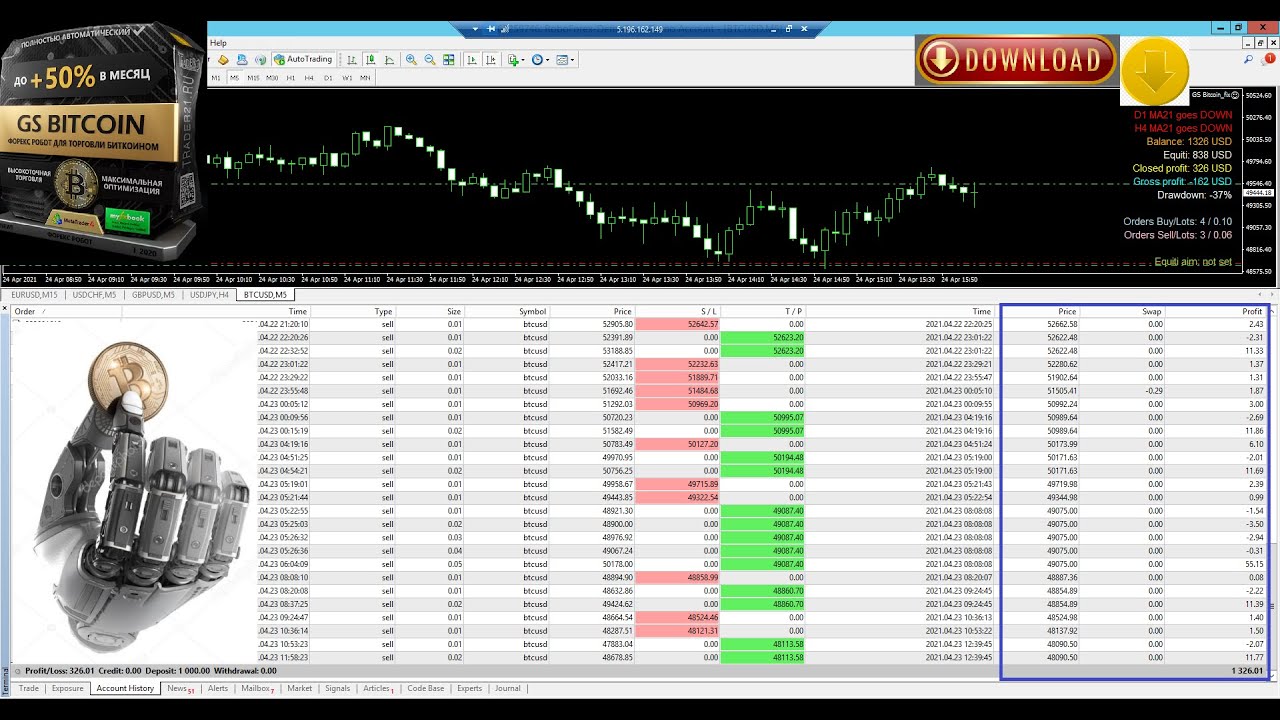The image size is (1280, 720).
Task: Click total profit 1 326.01 value
Action: pos(1247,671)
